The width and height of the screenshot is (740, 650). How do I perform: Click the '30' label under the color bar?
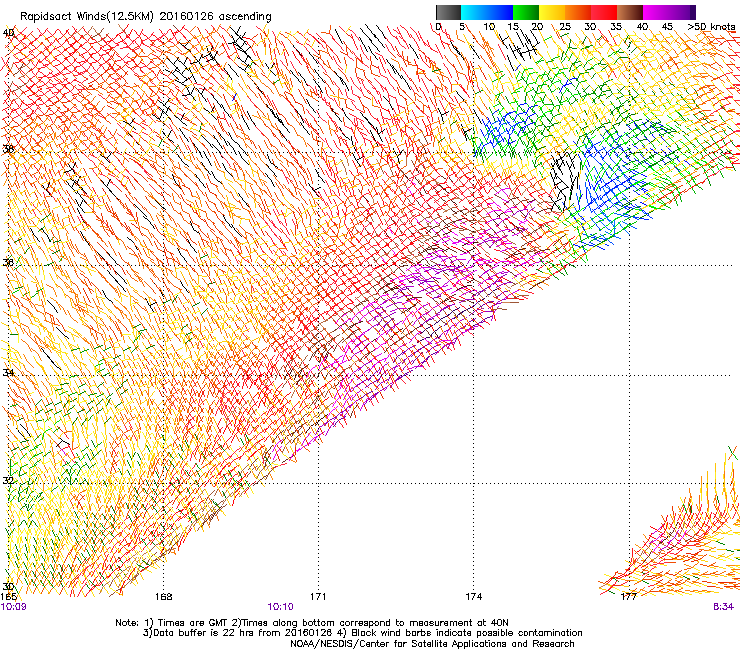click(590, 26)
